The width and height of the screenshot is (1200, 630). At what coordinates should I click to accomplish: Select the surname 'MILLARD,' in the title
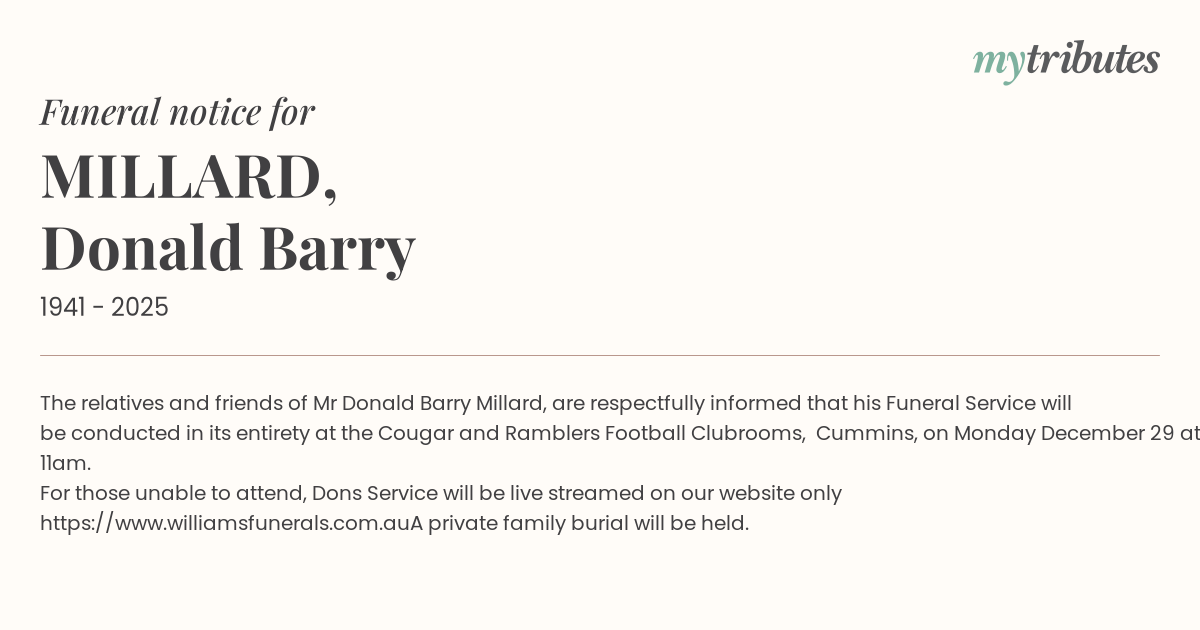(x=189, y=177)
